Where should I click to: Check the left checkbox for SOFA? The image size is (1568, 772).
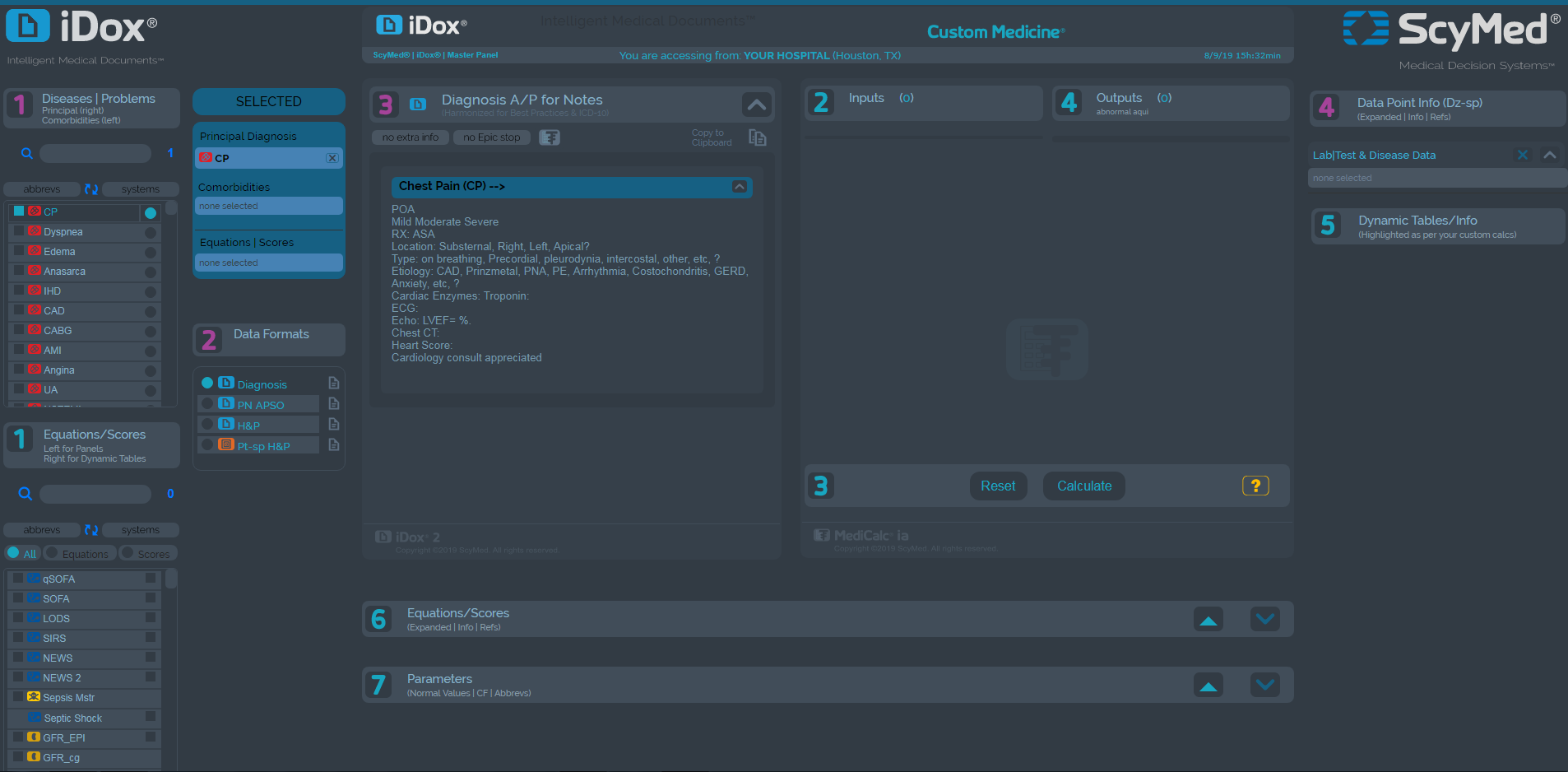point(18,598)
